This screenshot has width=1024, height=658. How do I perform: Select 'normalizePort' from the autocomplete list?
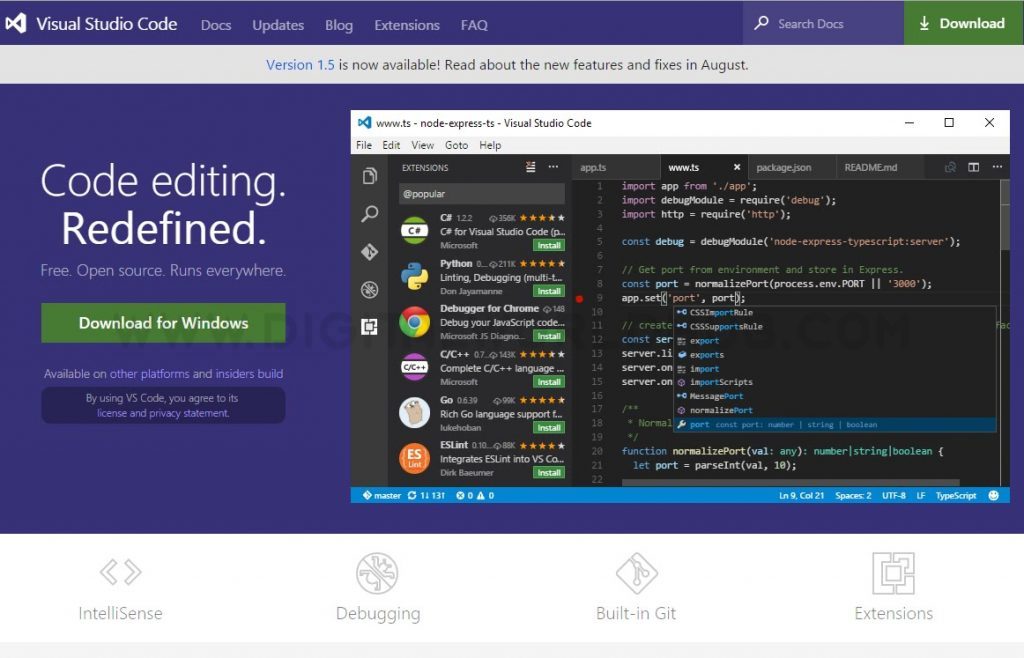720,410
